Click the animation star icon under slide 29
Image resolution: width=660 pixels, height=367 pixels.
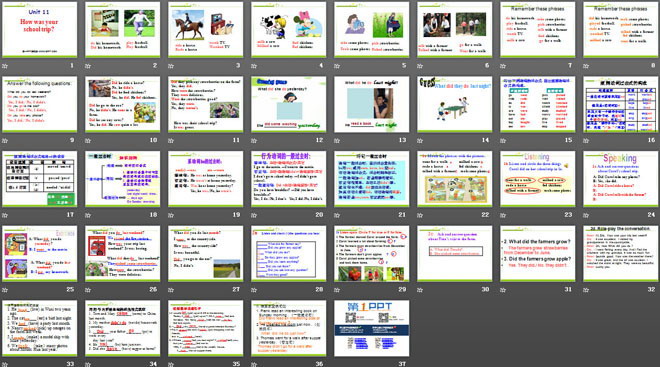pyautogui.click(x=337, y=290)
